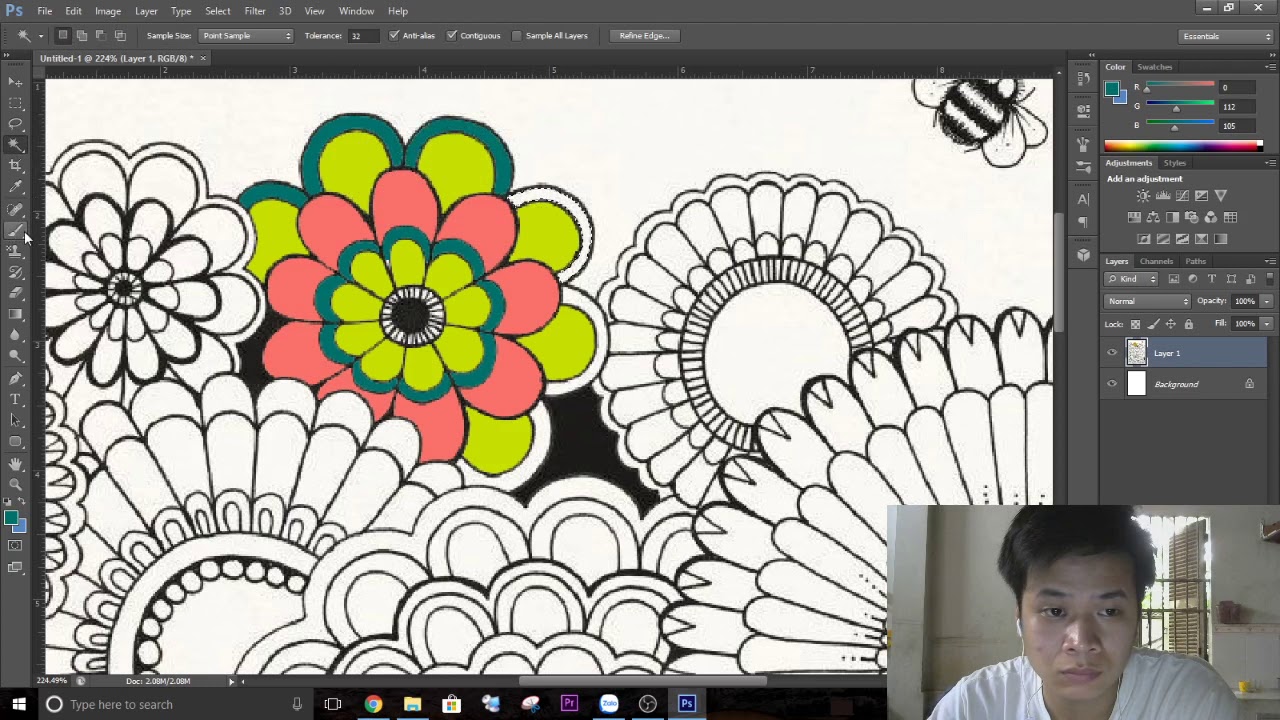This screenshot has width=1280, height=720.
Task: Enable Sample All Layers checkbox
Action: pos(517,36)
